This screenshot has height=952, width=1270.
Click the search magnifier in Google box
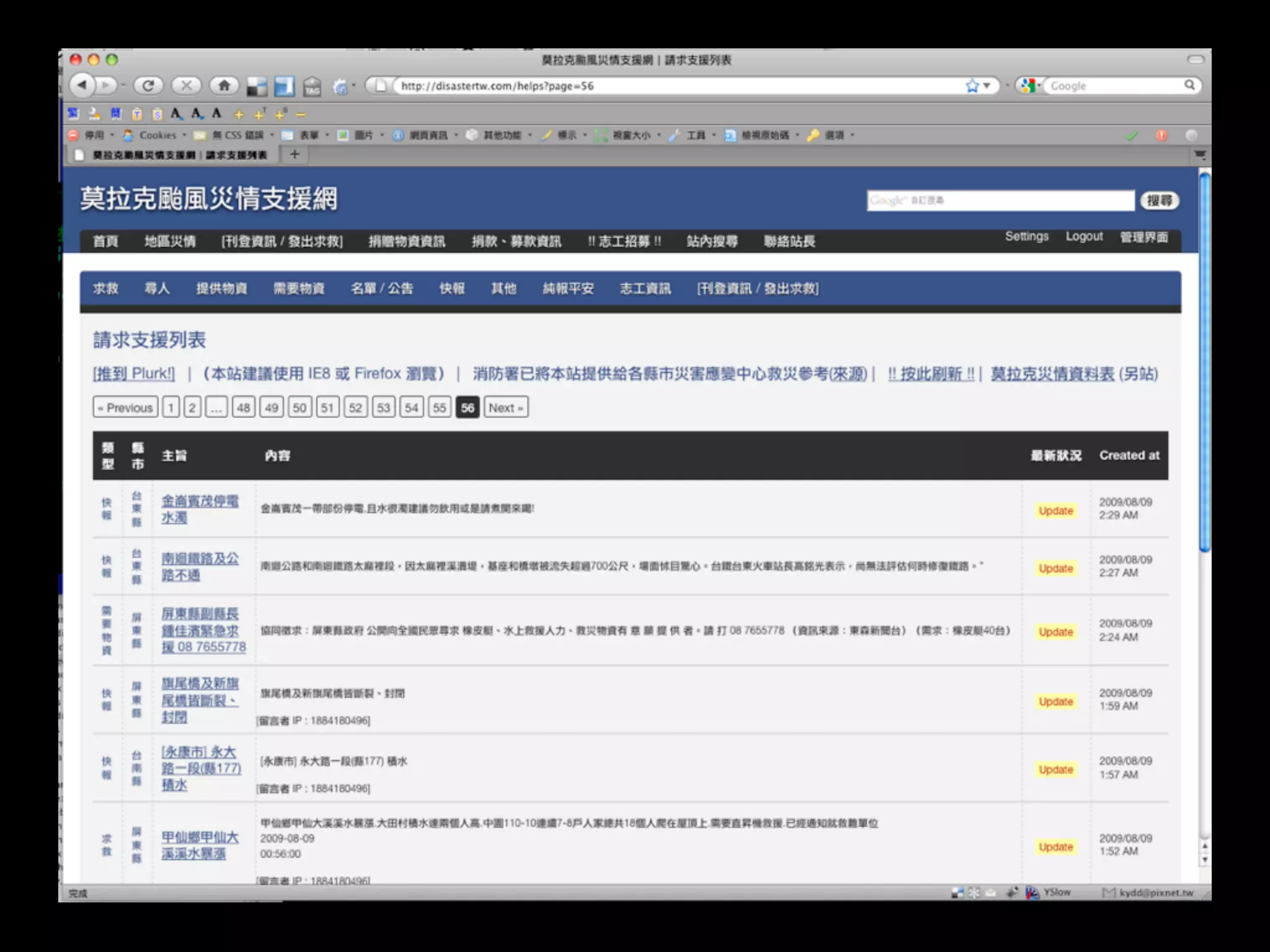coord(1189,85)
